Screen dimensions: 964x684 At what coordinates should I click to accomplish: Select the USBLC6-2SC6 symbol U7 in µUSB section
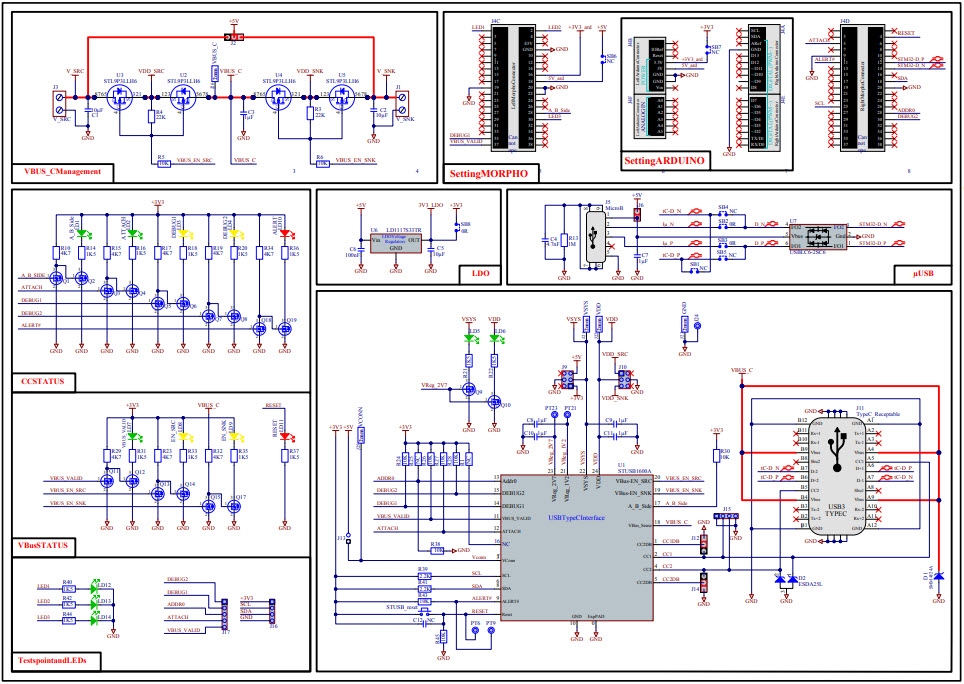817,236
